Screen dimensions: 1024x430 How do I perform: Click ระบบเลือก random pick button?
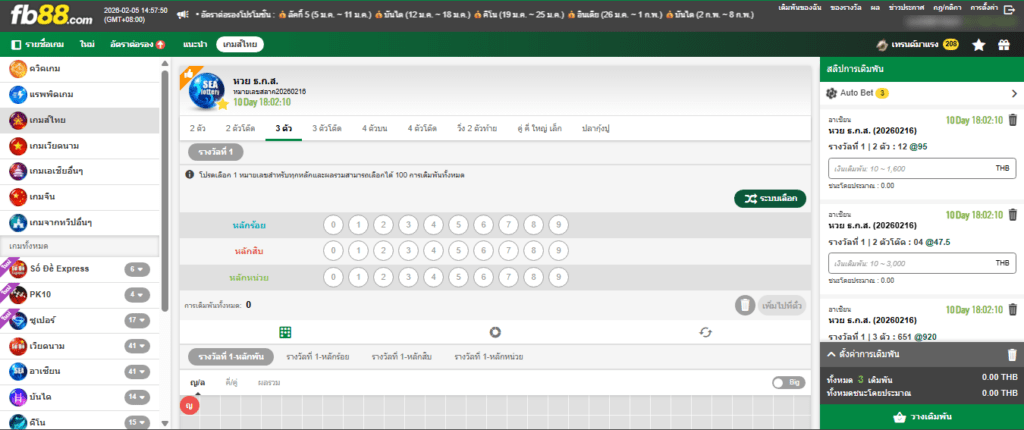point(770,199)
